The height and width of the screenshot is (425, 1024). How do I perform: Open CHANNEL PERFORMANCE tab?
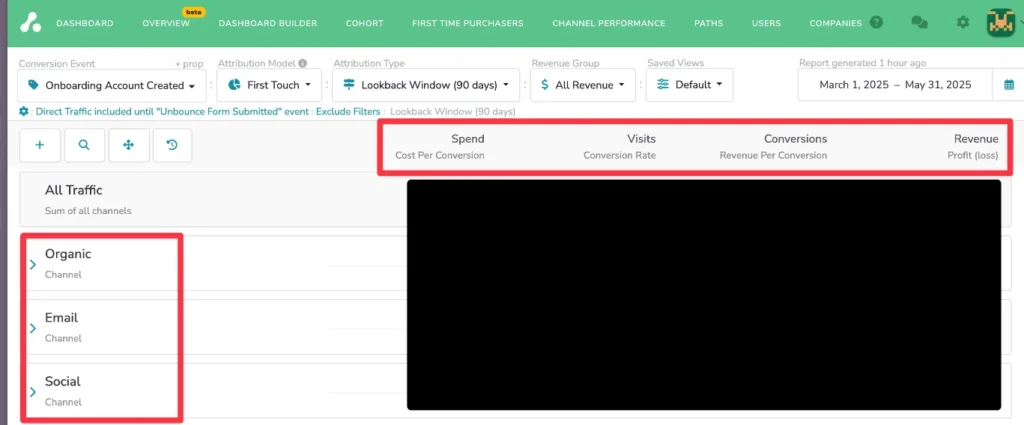tap(609, 23)
